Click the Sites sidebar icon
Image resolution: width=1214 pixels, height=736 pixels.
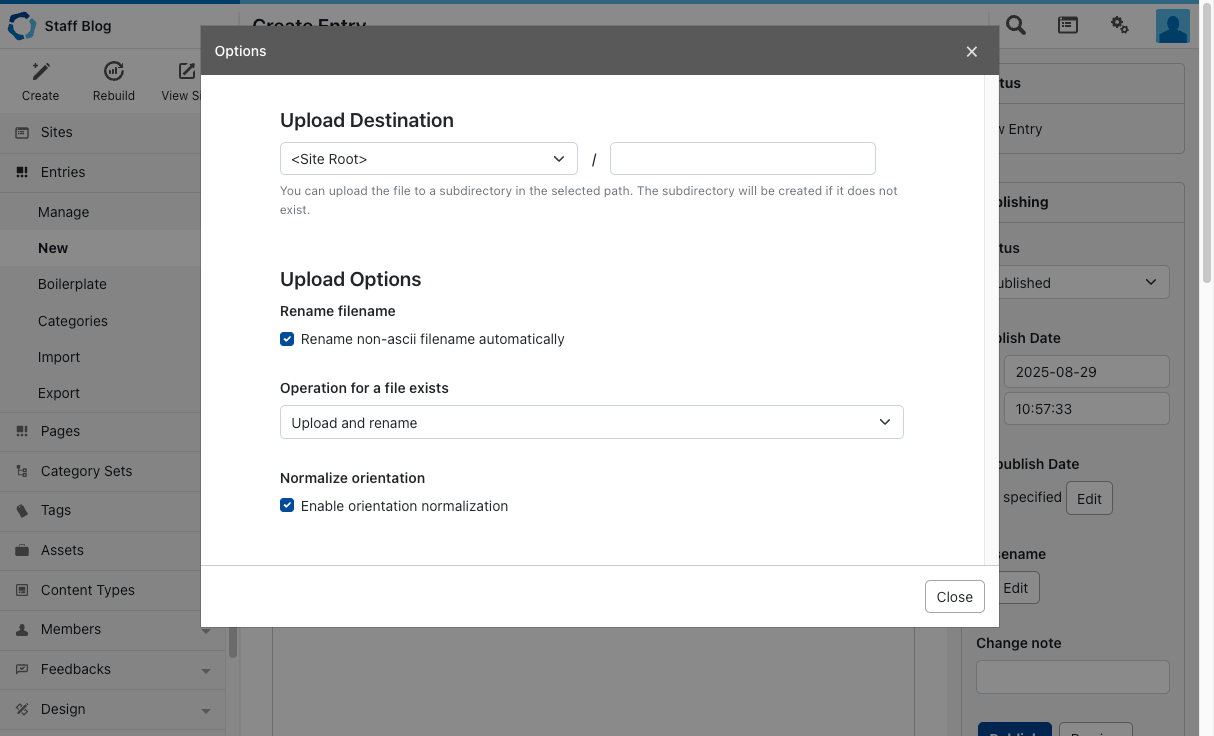click(22, 132)
